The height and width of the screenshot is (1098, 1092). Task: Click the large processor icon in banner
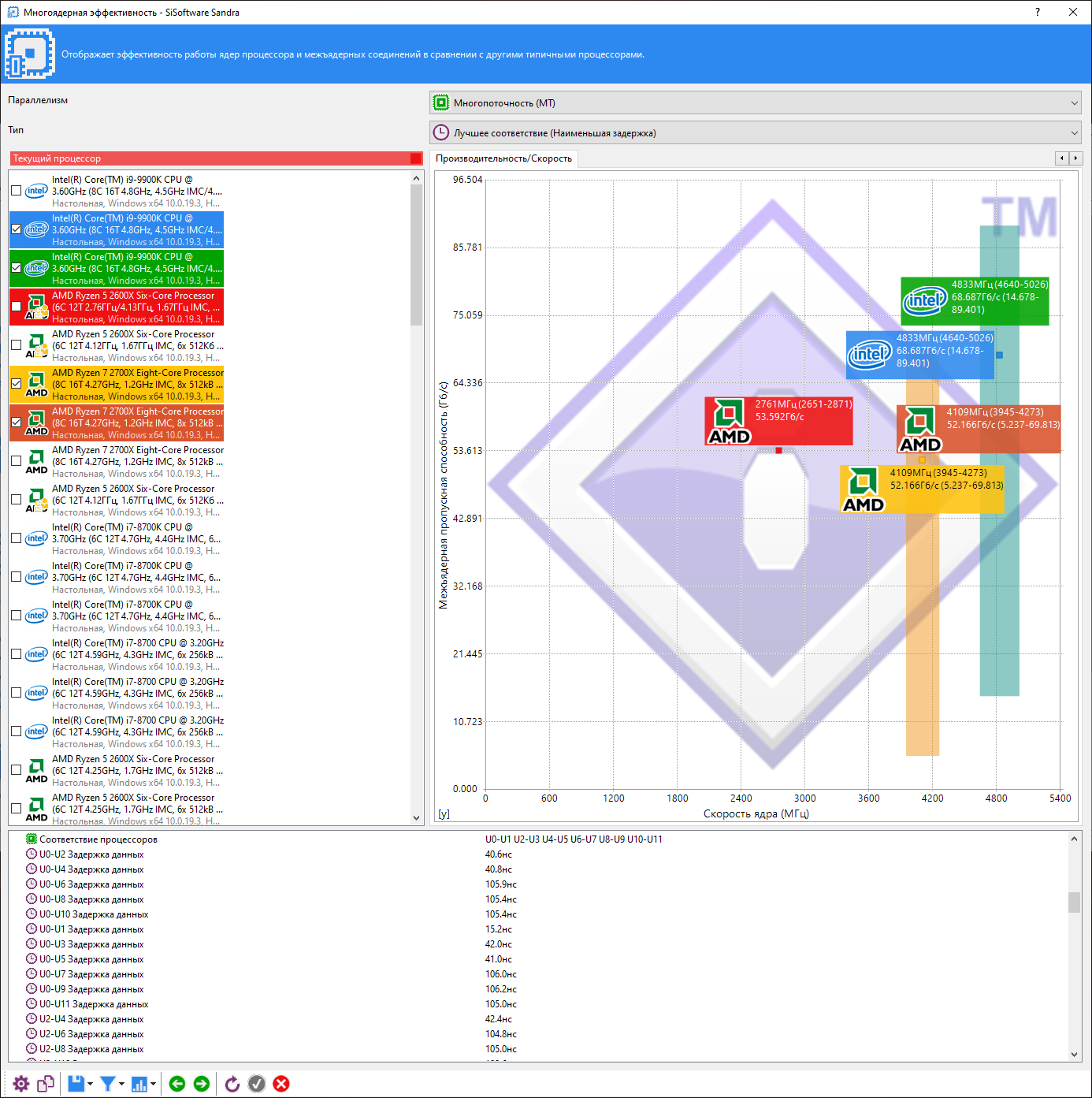tap(30, 54)
